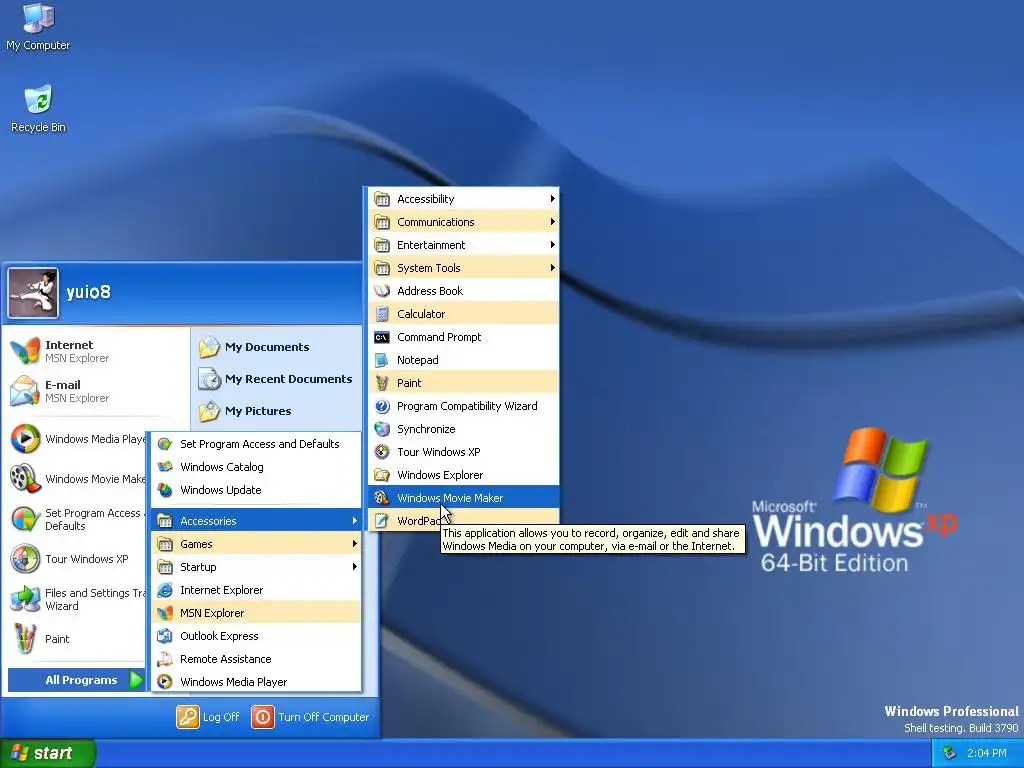Click the Paint brushes icon in left pane
Image resolution: width=1024 pixels, height=768 pixels.
pos(25,639)
